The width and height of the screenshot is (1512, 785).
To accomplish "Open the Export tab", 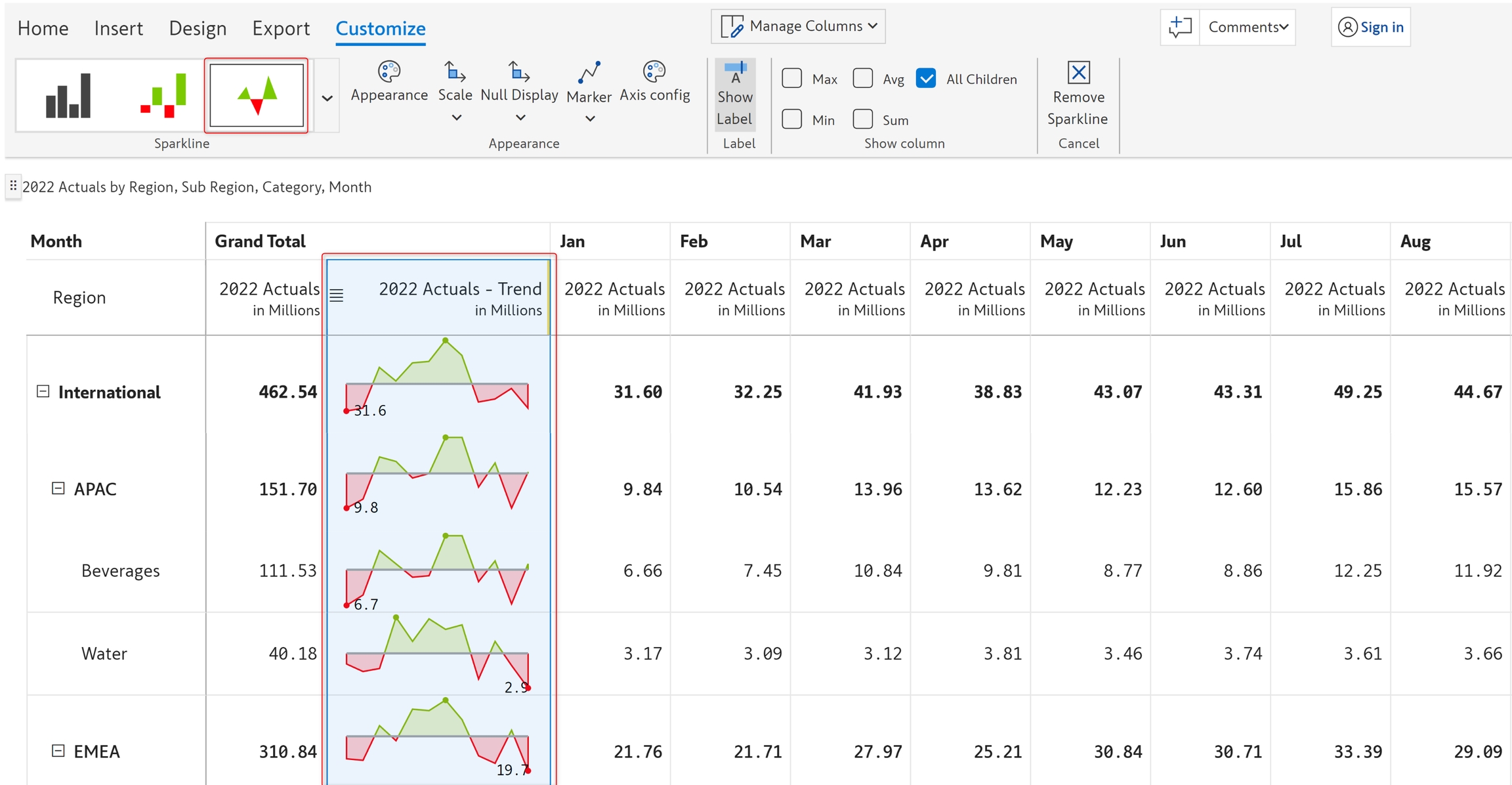I will click(280, 28).
